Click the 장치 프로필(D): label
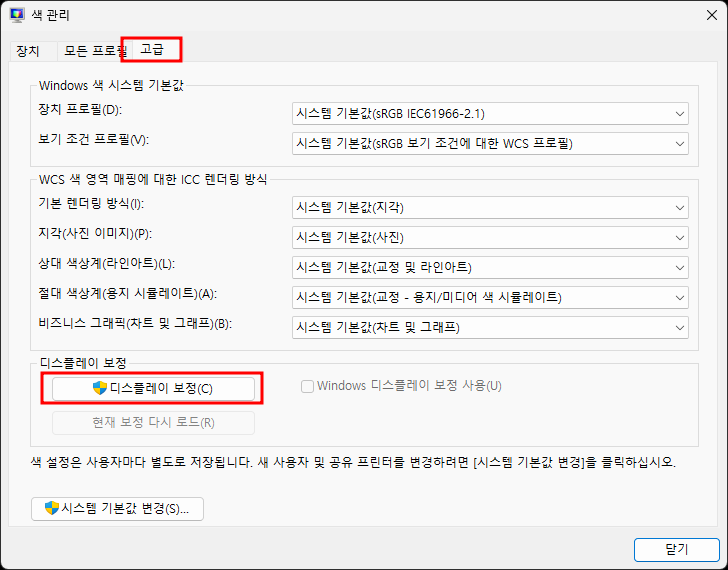Image resolution: width=728 pixels, height=570 pixels. click(80, 110)
